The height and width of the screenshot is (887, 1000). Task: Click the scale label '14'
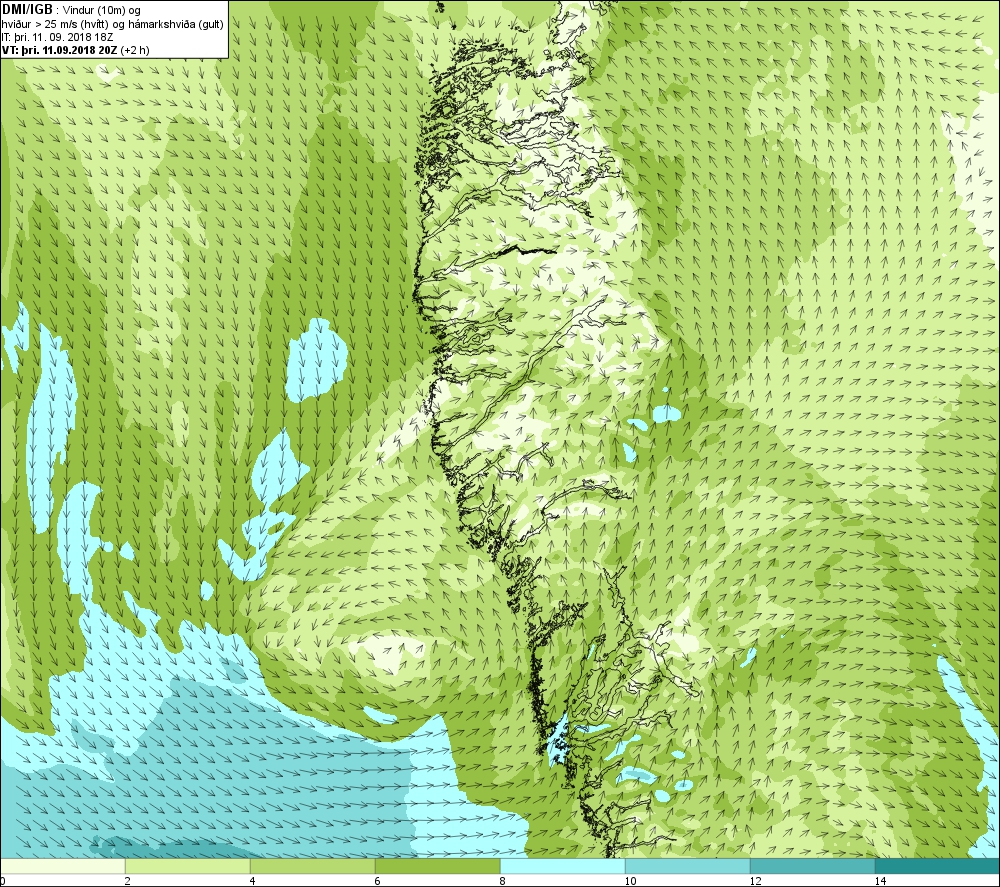(880, 881)
